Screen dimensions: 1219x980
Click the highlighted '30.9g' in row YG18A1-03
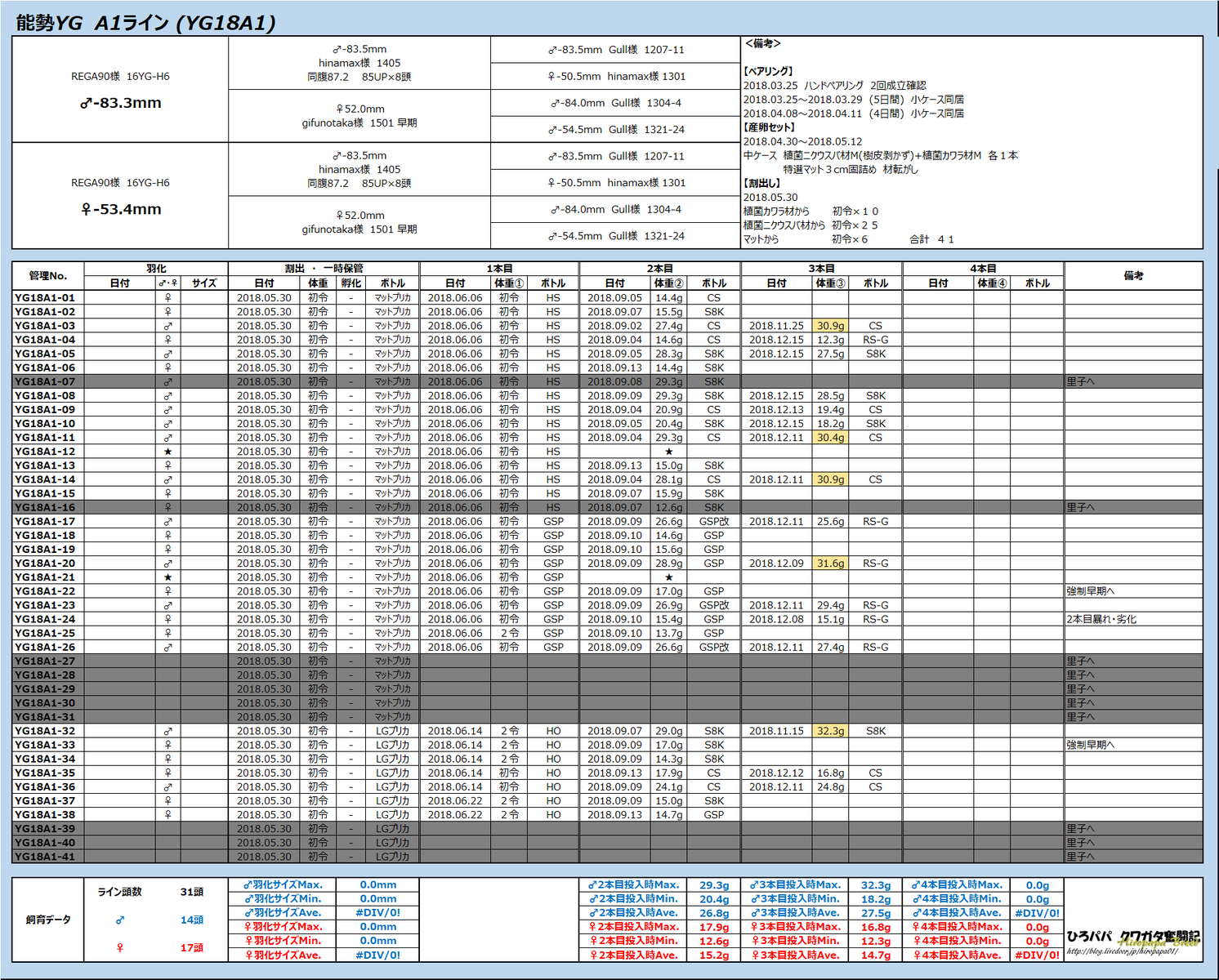click(830, 326)
